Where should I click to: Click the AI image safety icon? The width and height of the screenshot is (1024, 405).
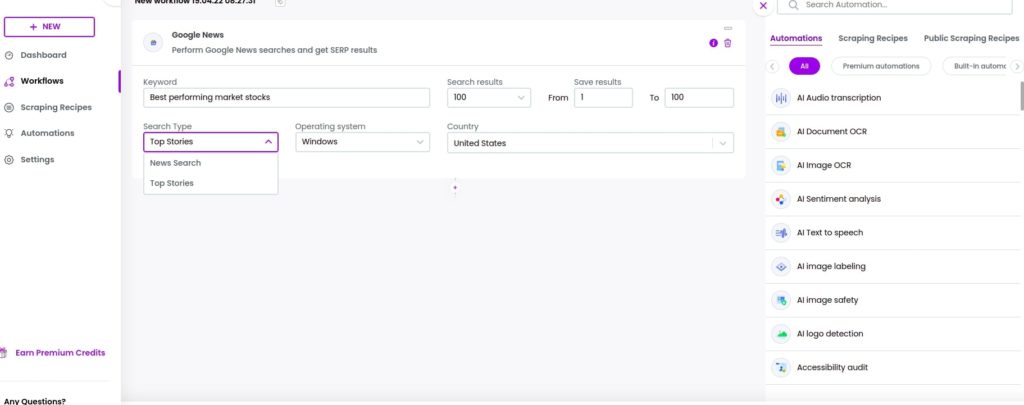click(x=781, y=300)
